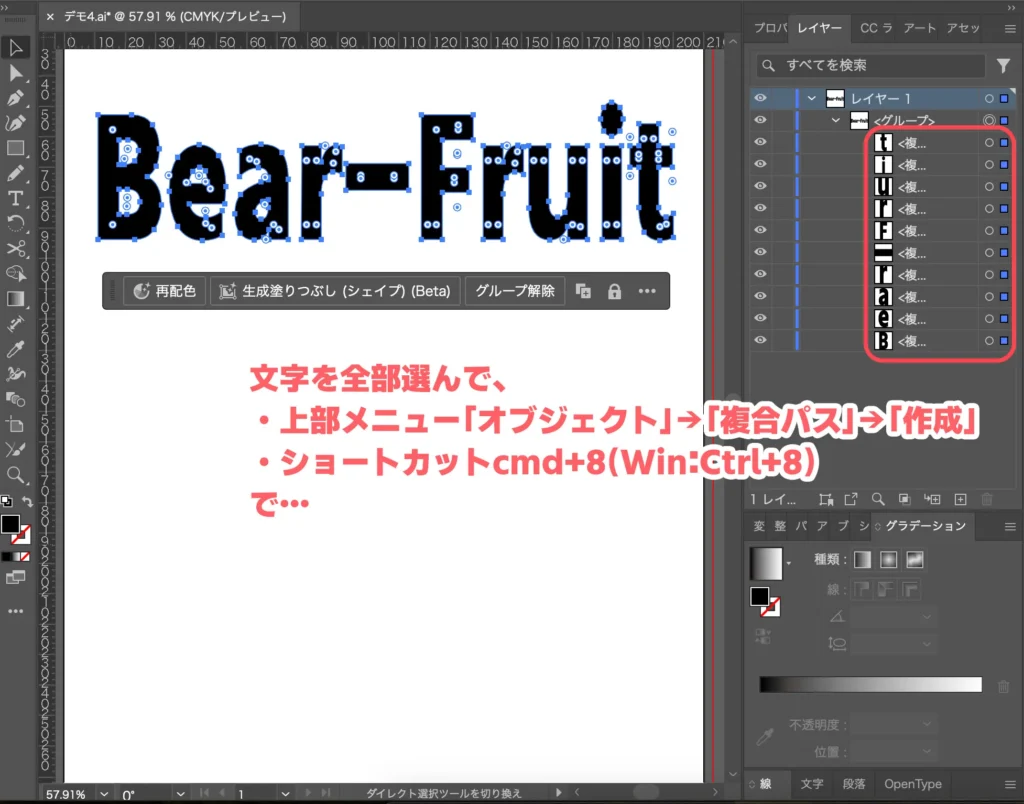Toggle visibility of the グループ row

pos(761,120)
